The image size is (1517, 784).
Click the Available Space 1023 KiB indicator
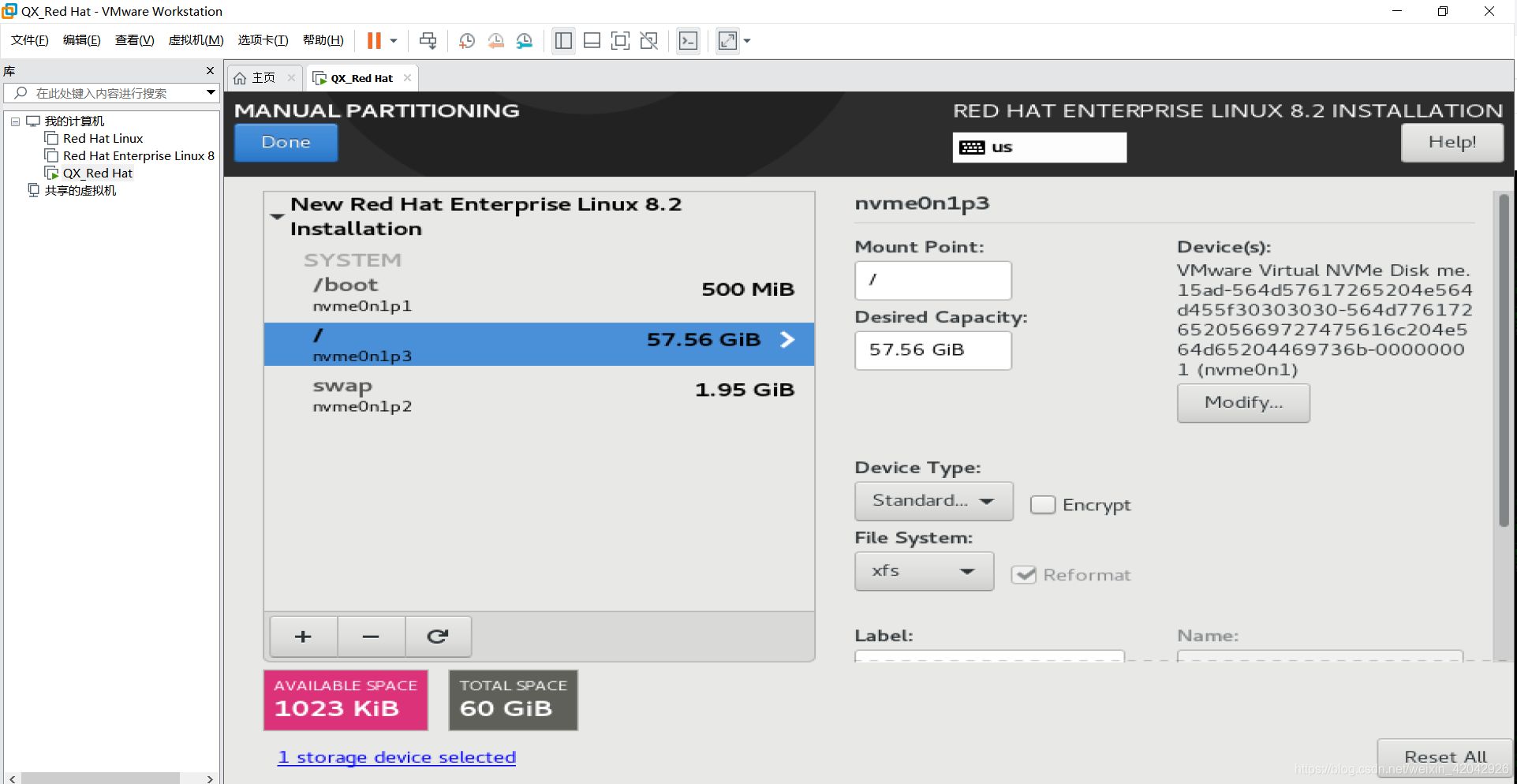click(x=346, y=700)
